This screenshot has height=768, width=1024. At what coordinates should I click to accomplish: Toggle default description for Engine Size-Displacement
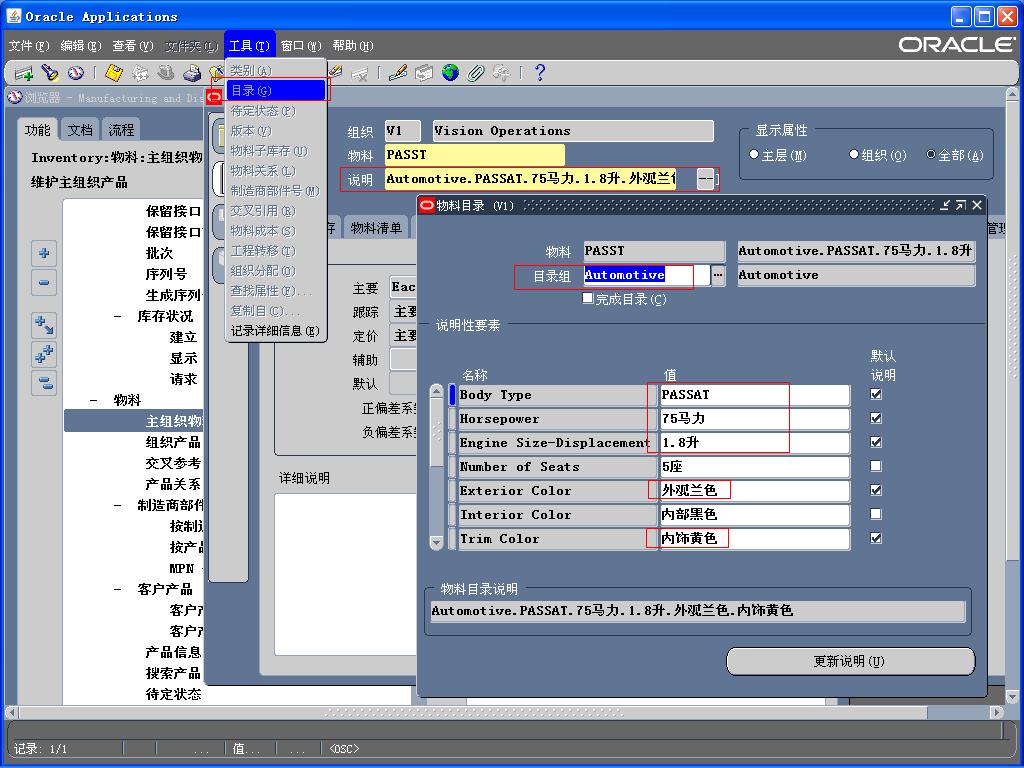click(x=876, y=442)
